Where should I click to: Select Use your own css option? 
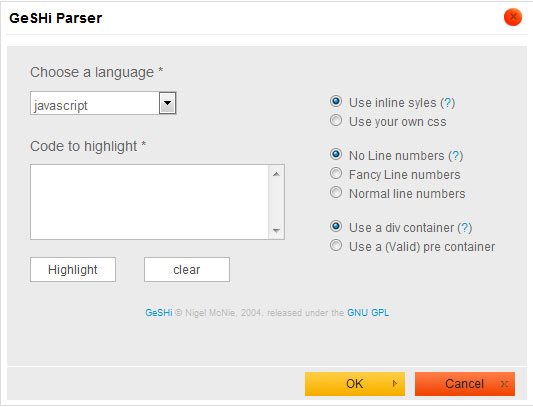coord(336,120)
